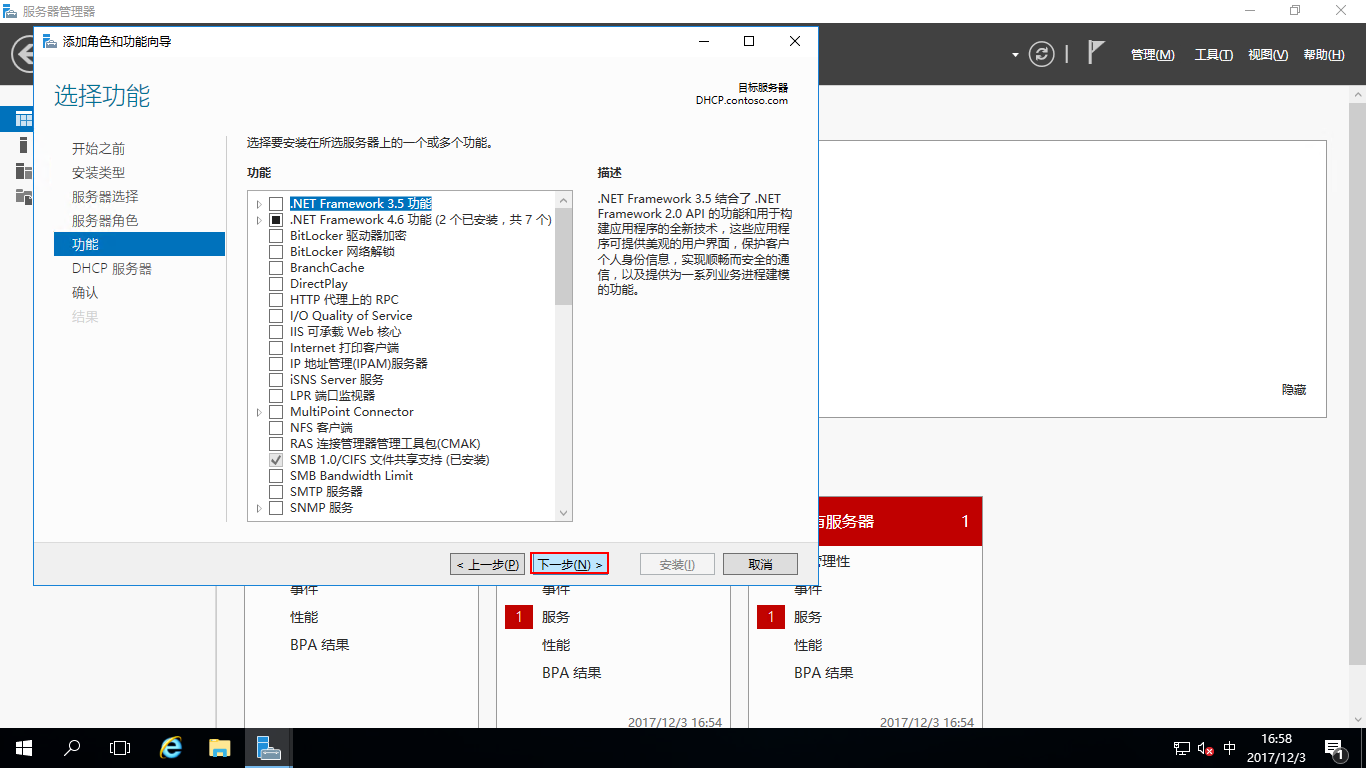Click features list scroll down arrow
Viewport: 1366px width, 768px height.
[564, 513]
